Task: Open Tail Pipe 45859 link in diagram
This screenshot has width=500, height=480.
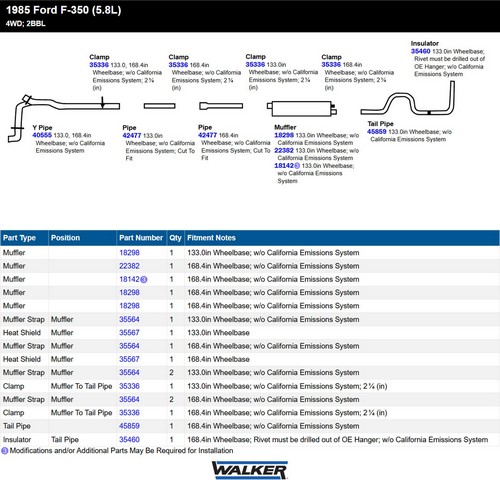Action: pos(377,132)
